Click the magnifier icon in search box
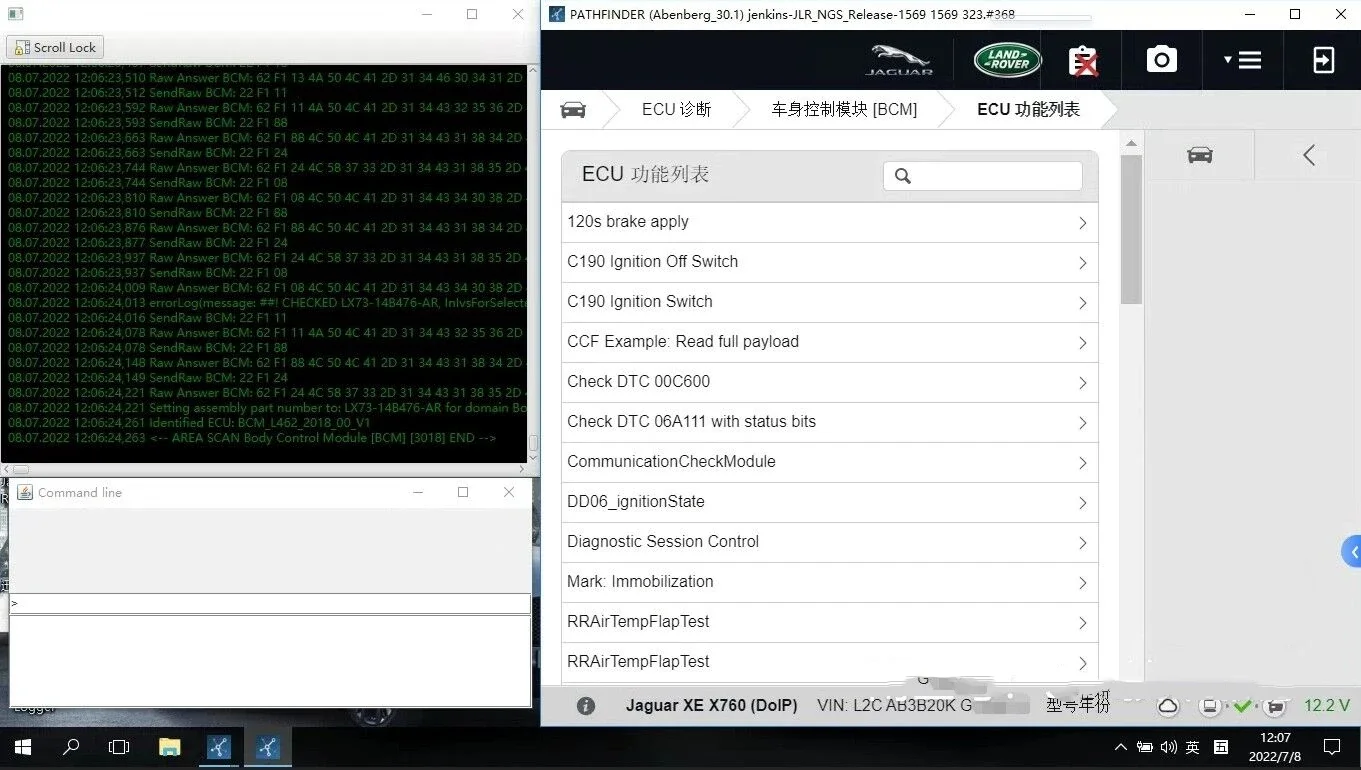Image resolution: width=1361 pixels, height=770 pixels. click(x=903, y=176)
